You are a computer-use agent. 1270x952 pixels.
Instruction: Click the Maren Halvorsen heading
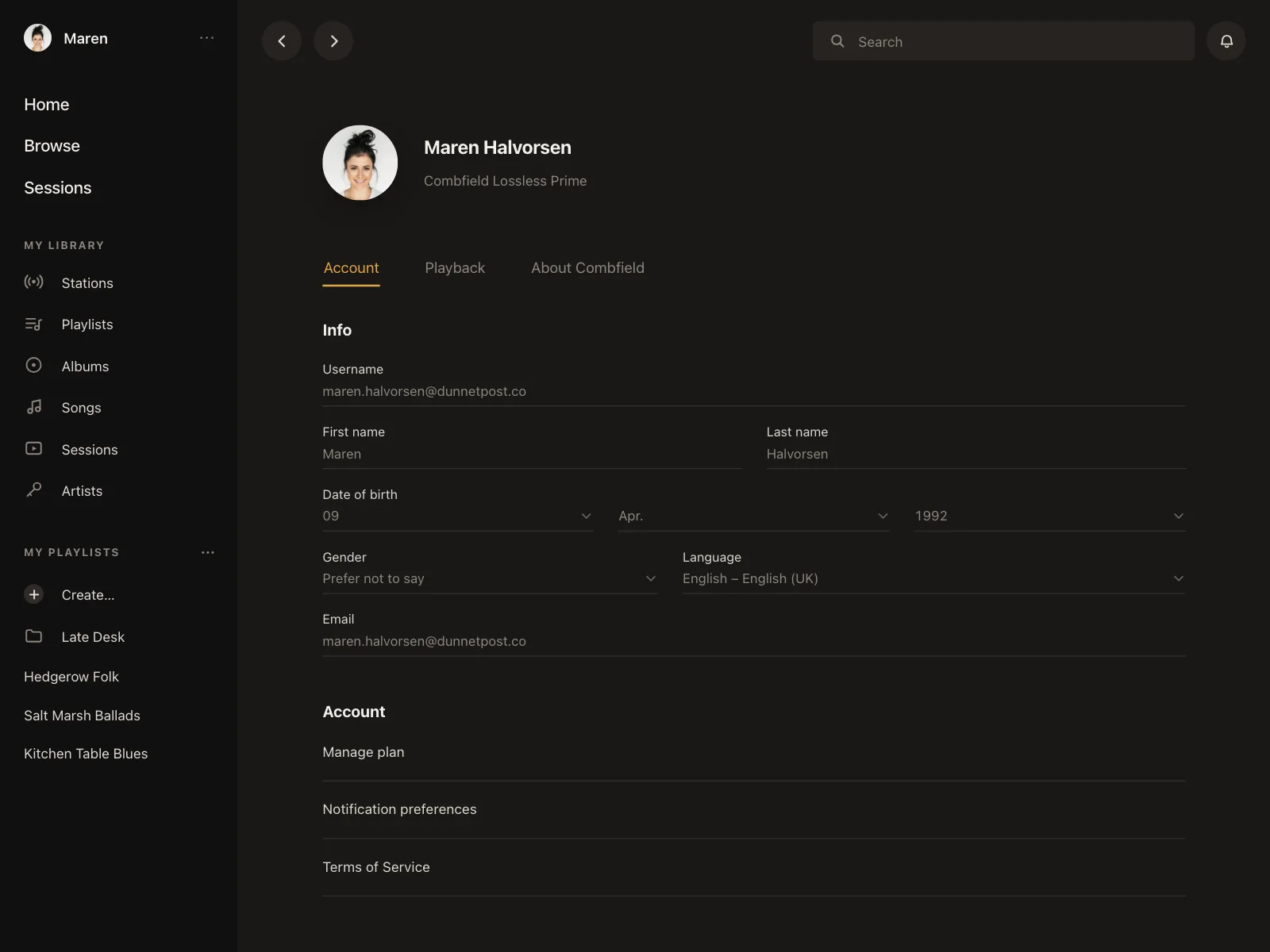(x=498, y=148)
